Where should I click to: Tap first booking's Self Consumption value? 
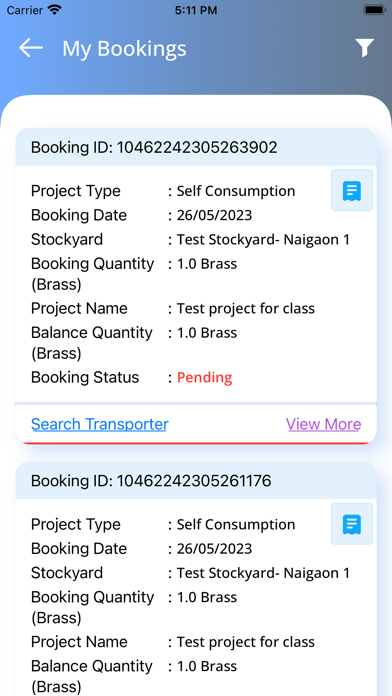coord(236,191)
